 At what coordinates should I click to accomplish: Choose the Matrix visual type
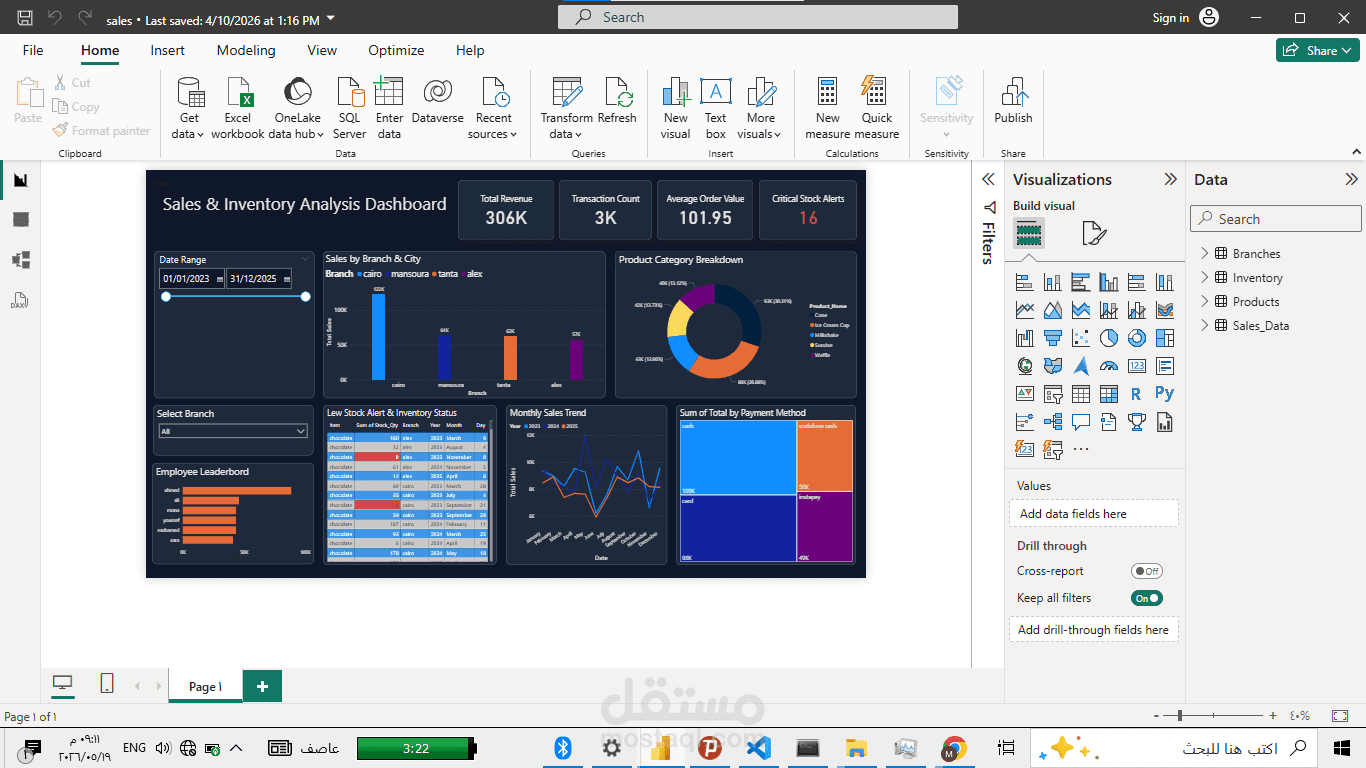[x=1108, y=394]
